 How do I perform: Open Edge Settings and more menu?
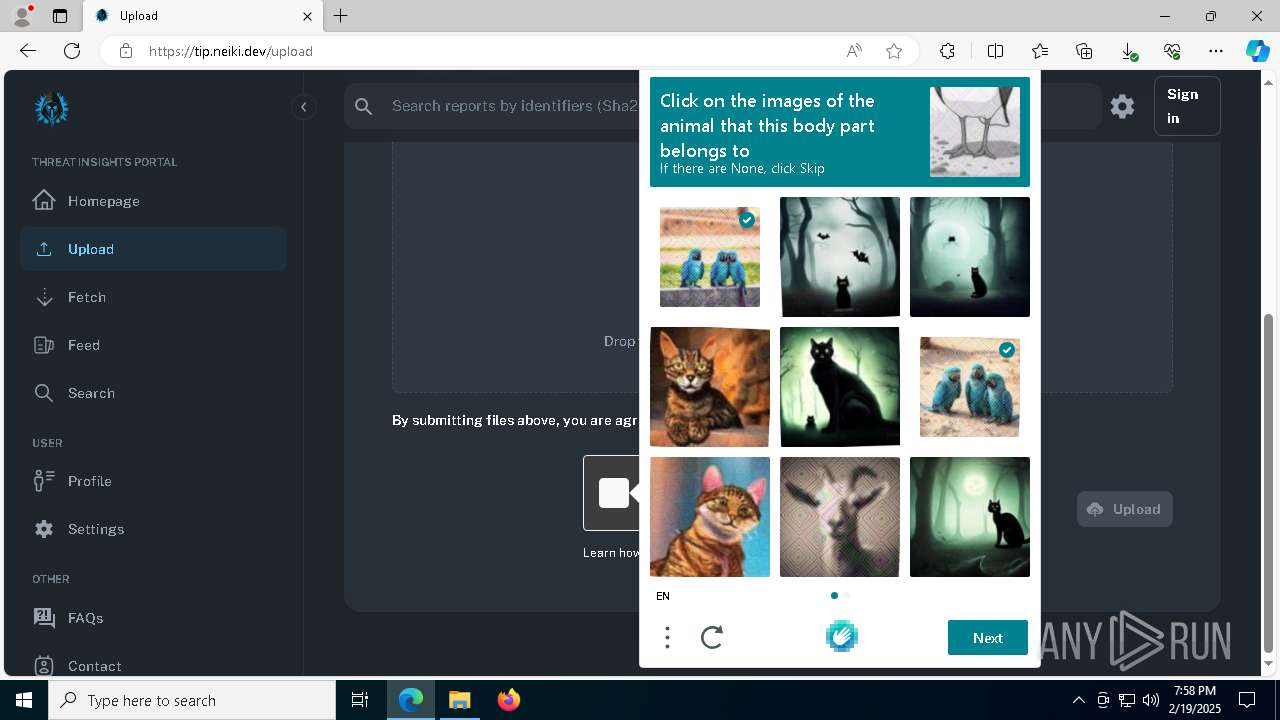click(x=1216, y=51)
